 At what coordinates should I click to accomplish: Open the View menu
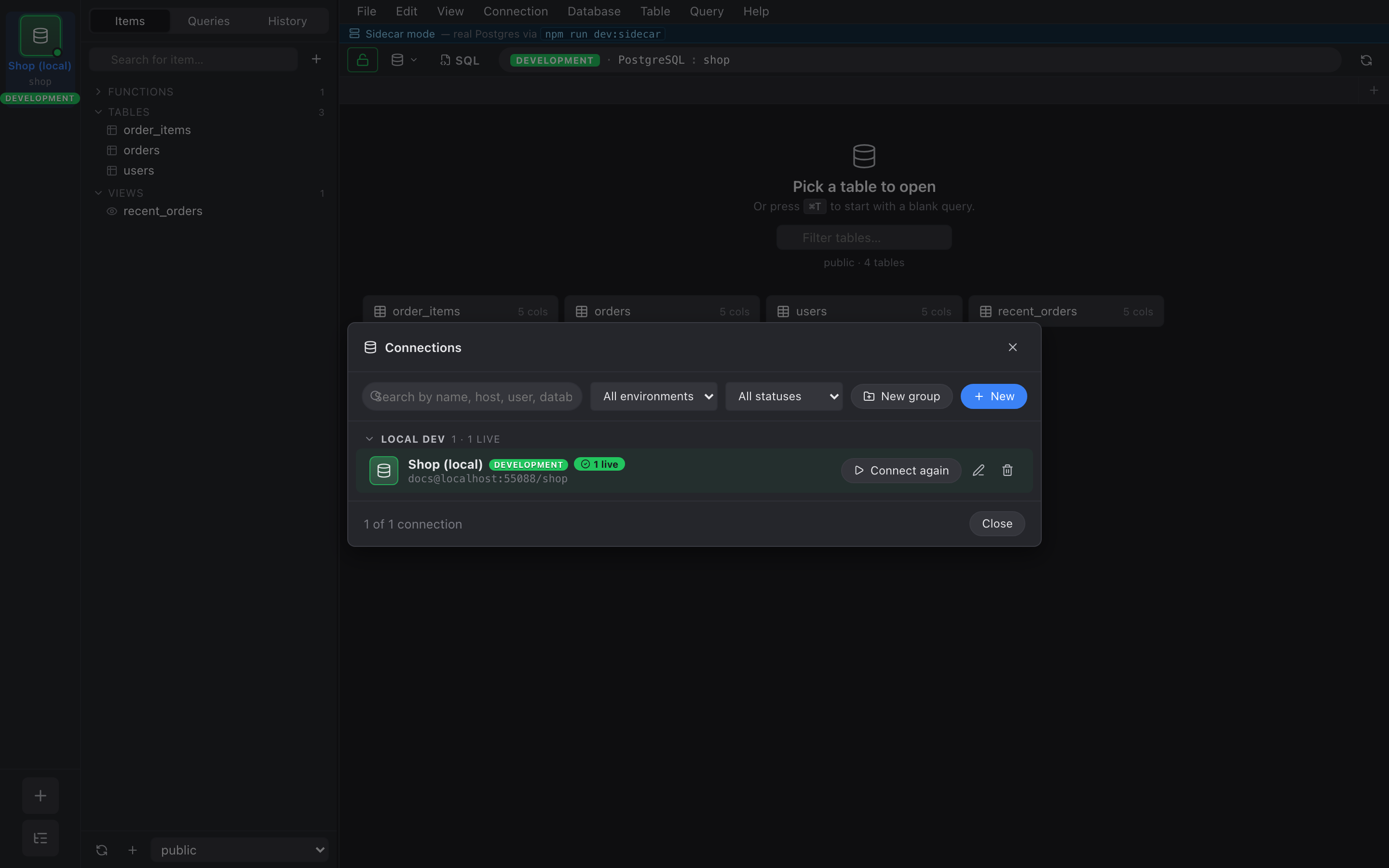coord(450,12)
